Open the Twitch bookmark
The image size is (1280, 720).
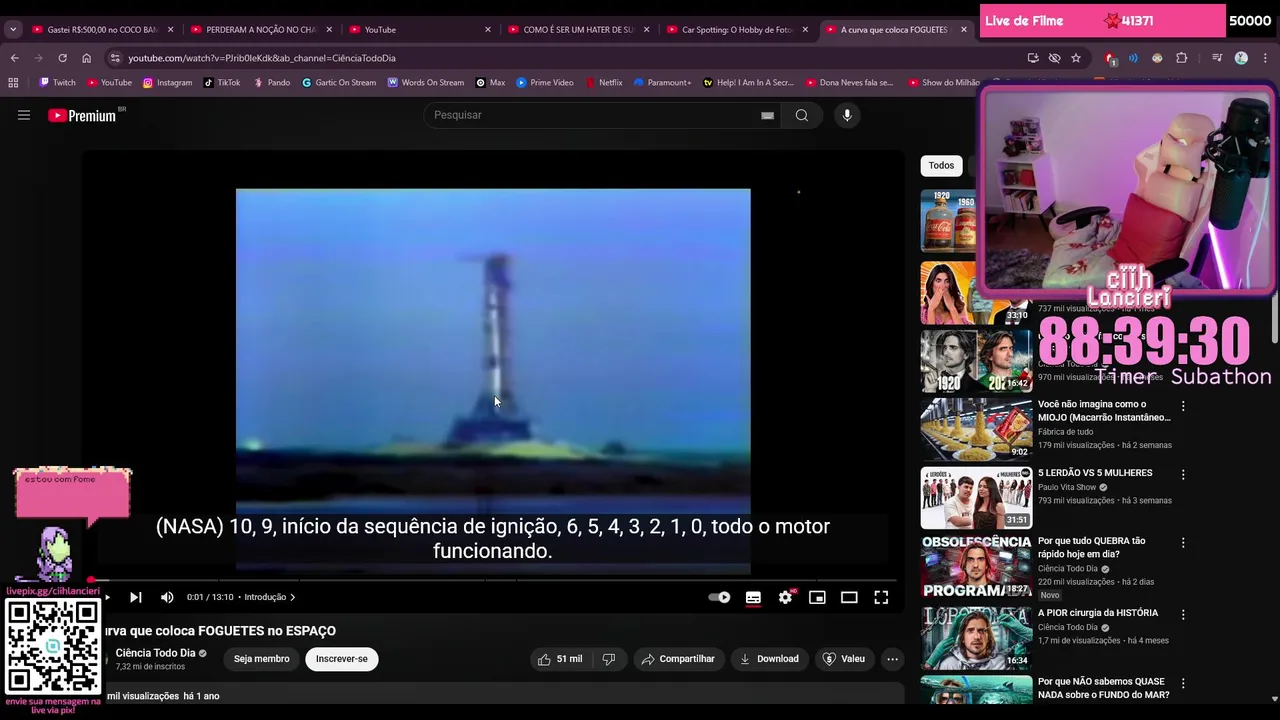57,82
